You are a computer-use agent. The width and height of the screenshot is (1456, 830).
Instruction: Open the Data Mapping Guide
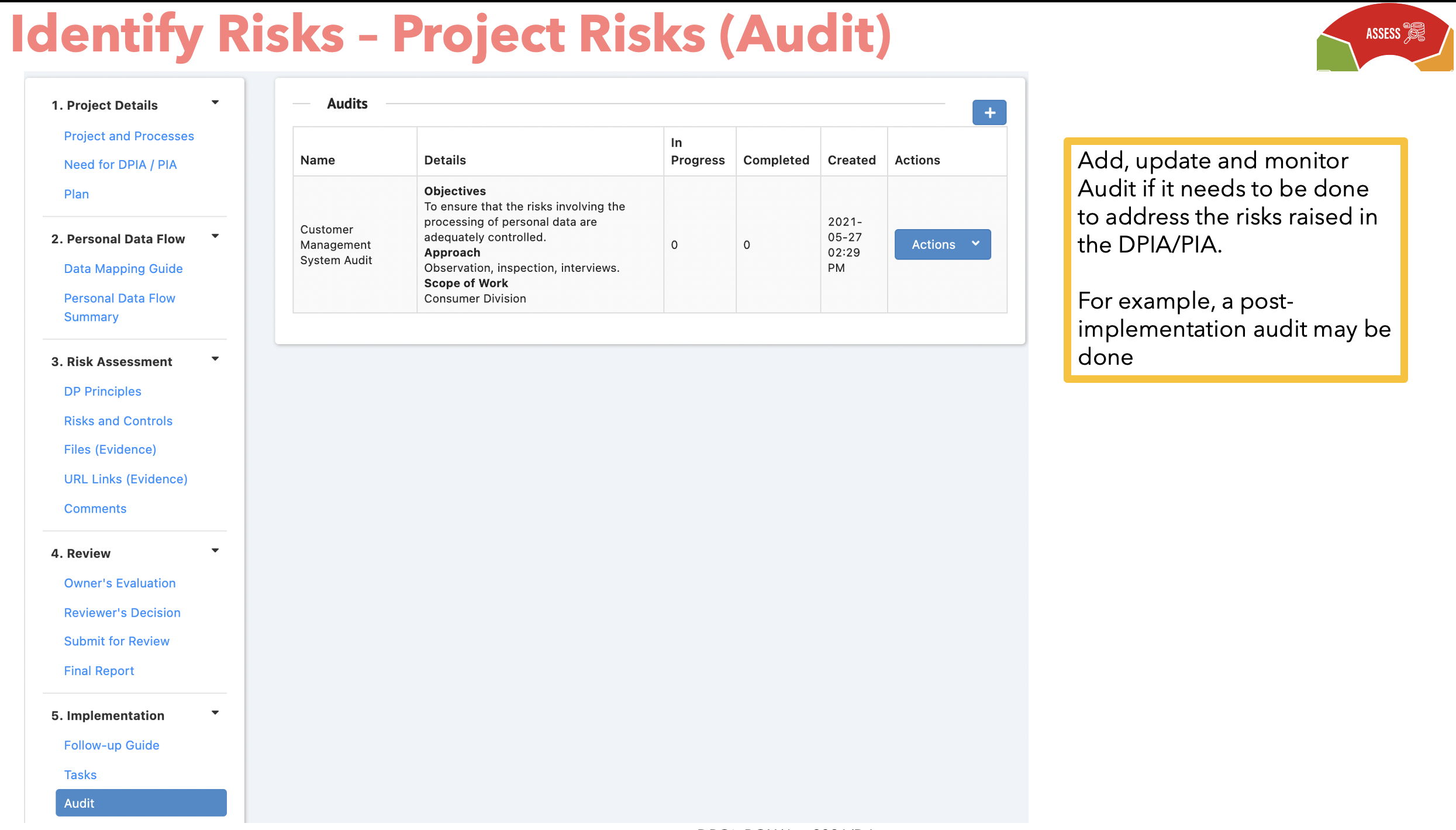123,269
